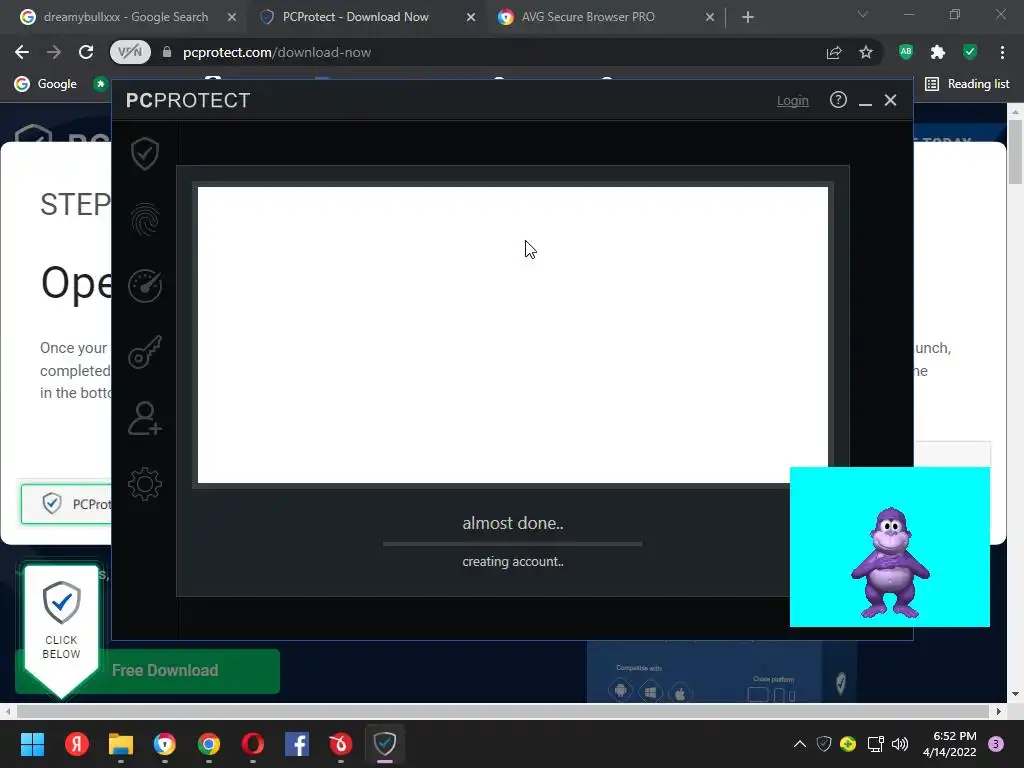Open the Reading list panel

pos(968,84)
